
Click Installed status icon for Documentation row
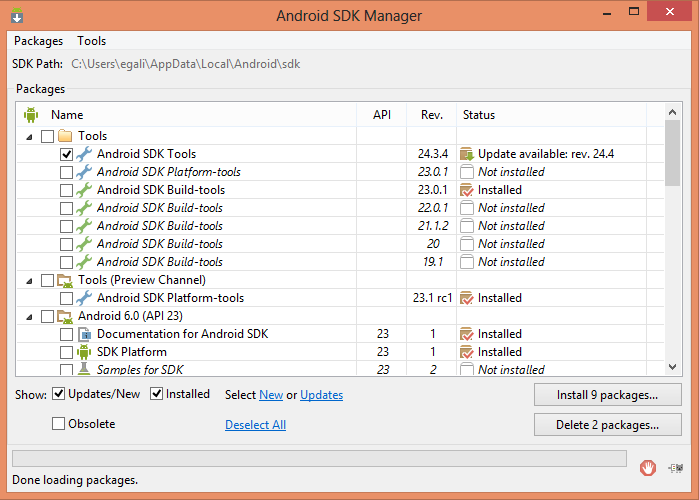tap(467, 334)
